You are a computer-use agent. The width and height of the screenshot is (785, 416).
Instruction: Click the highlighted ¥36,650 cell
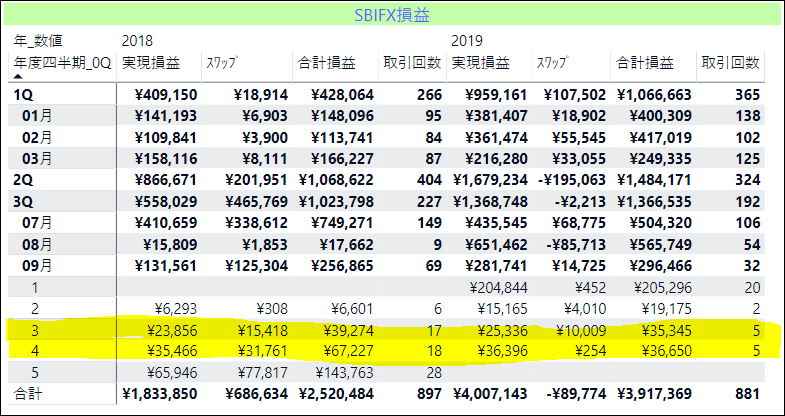665,351
